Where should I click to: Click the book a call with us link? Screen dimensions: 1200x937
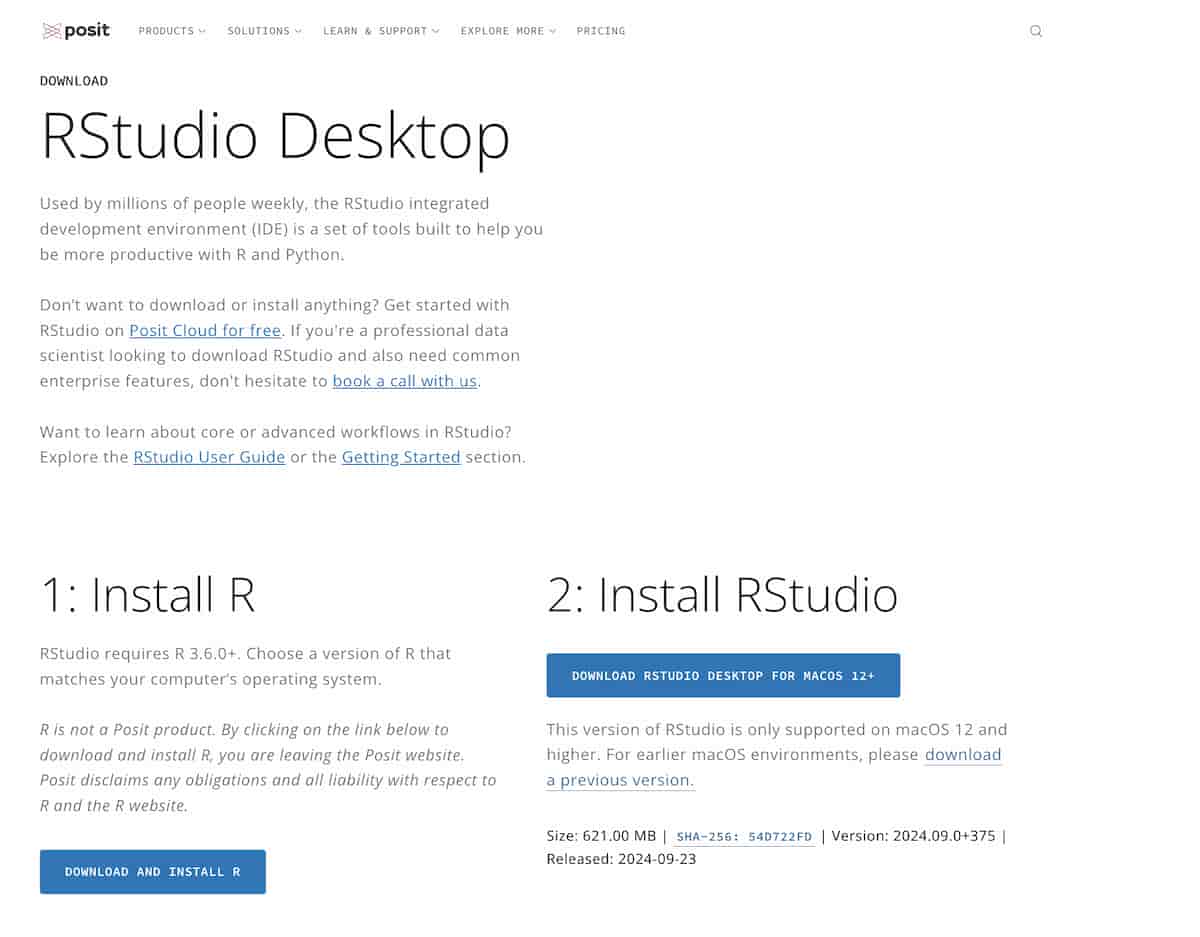404,381
